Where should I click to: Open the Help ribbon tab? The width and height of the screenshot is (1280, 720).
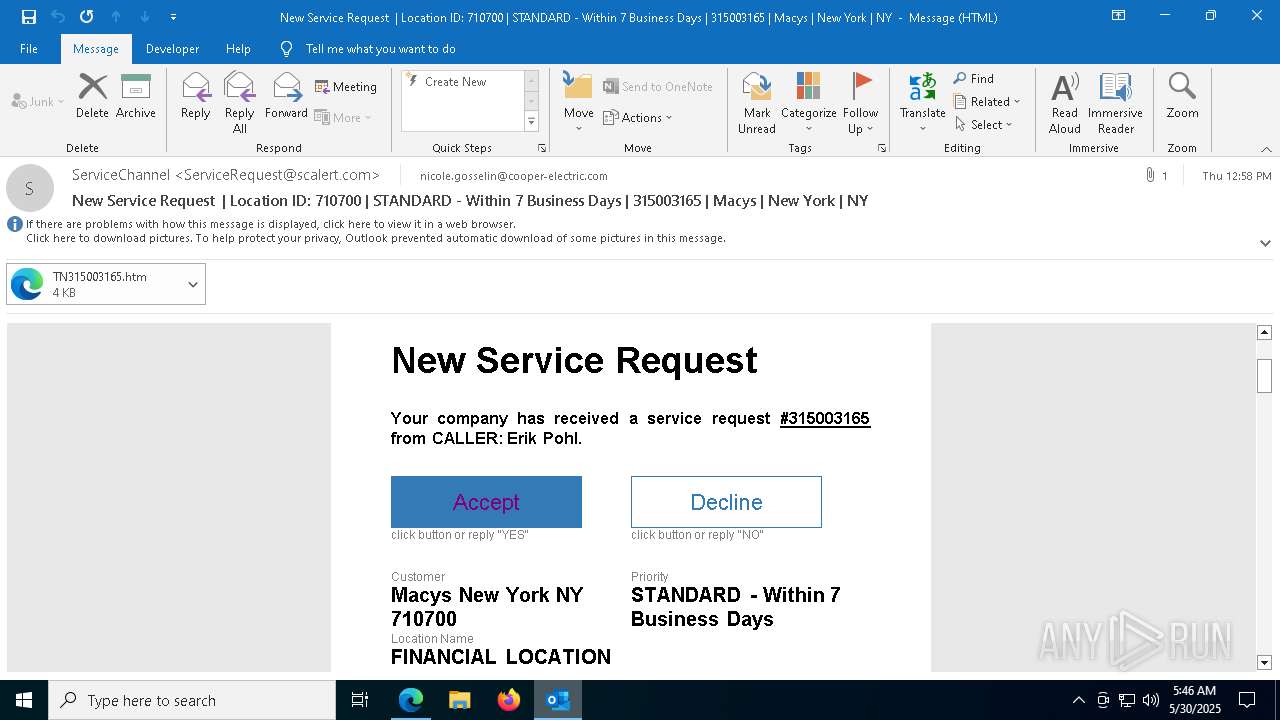tap(238, 49)
